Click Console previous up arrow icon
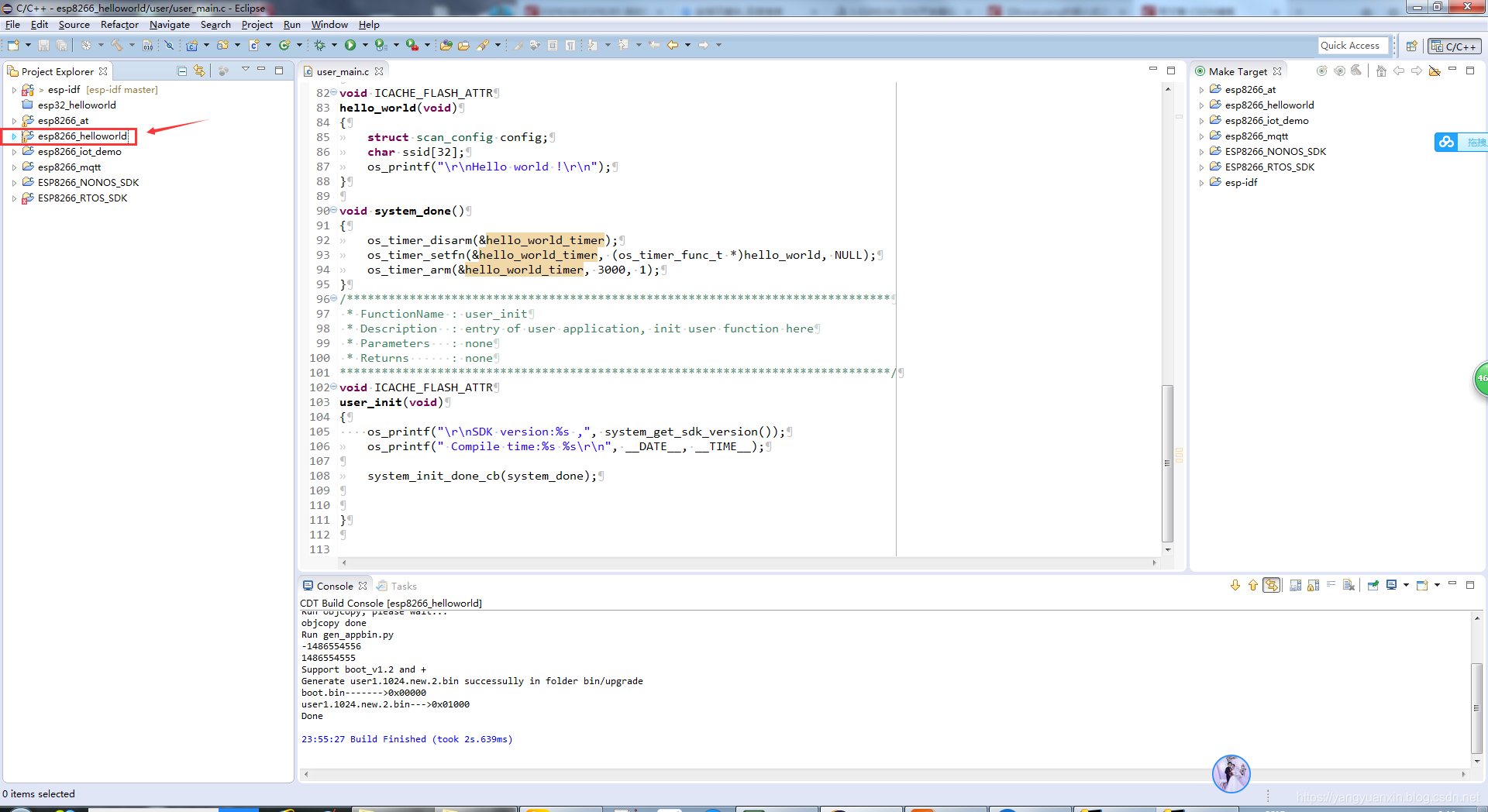 click(1253, 585)
